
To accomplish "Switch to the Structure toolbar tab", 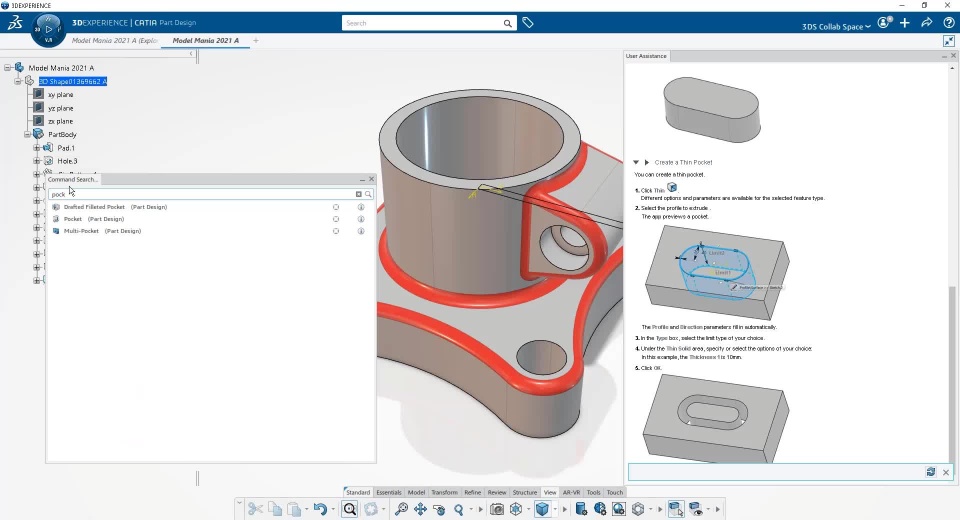I will (x=525, y=492).
